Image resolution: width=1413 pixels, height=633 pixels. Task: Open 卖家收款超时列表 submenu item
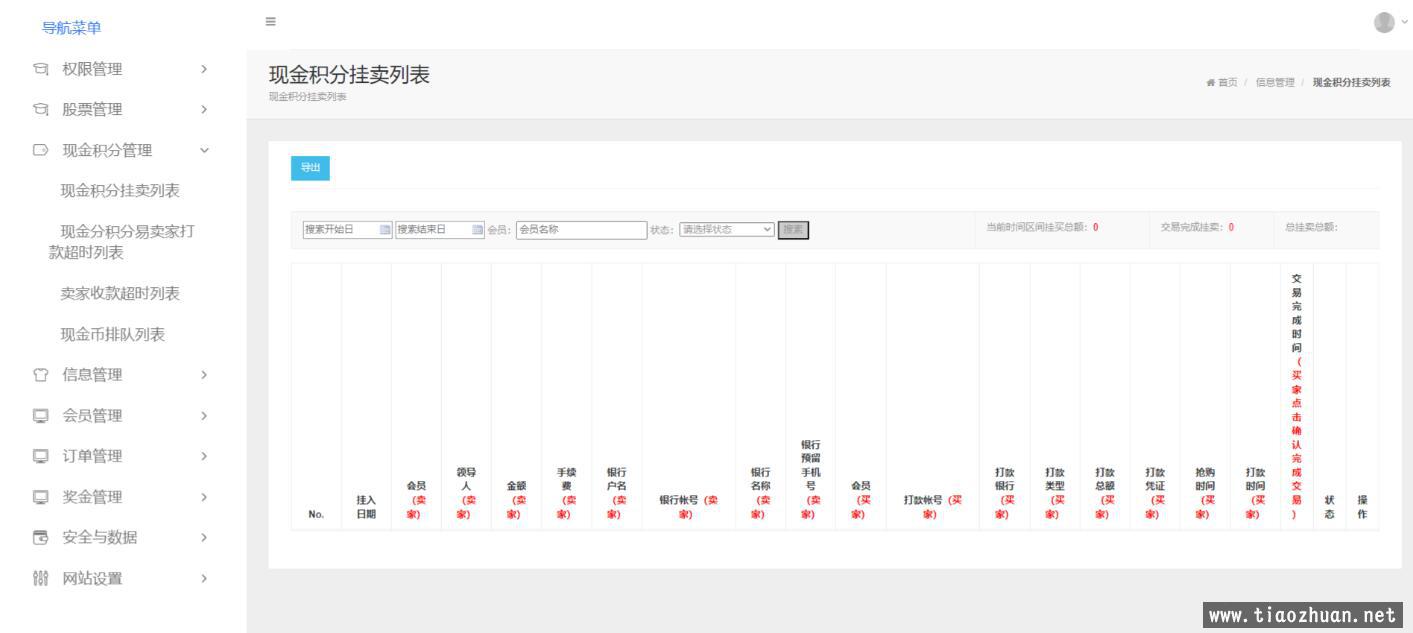click(120, 293)
